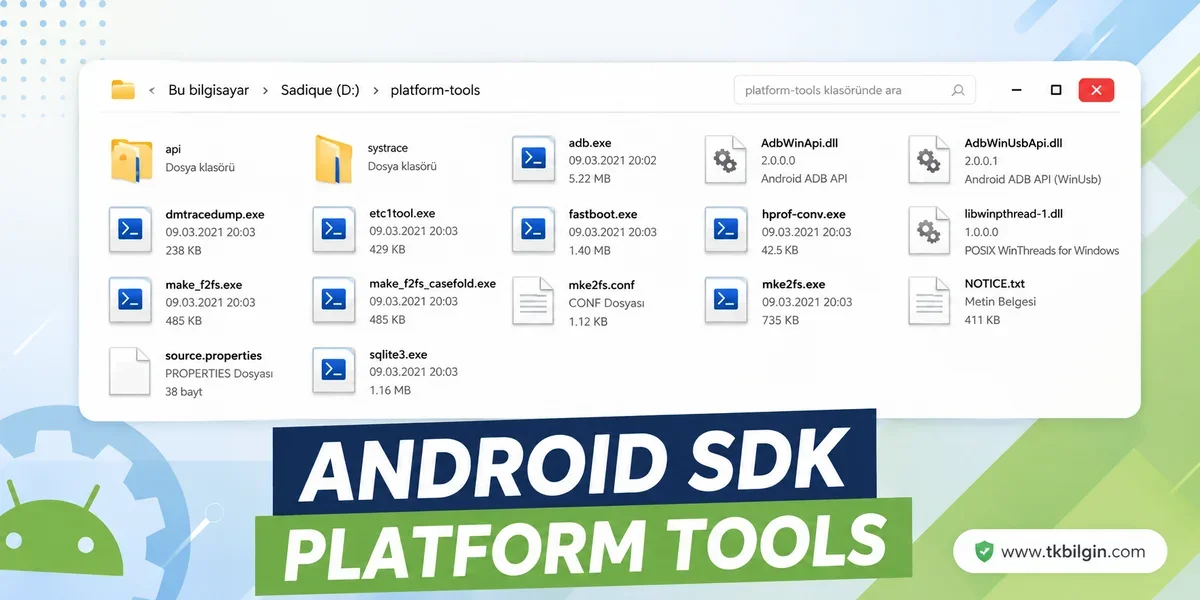Image resolution: width=1200 pixels, height=600 pixels.
Task: Click the PROPERTIES Dosyası type label
Action: coord(219,373)
